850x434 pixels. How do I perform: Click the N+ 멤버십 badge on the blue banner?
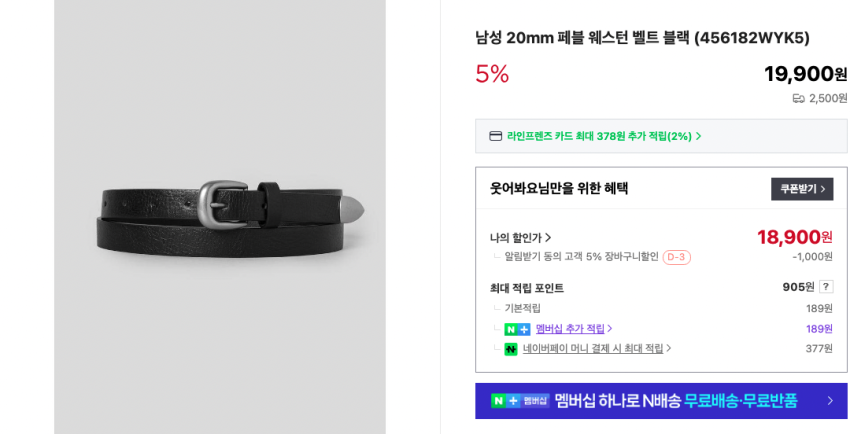click(520, 401)
